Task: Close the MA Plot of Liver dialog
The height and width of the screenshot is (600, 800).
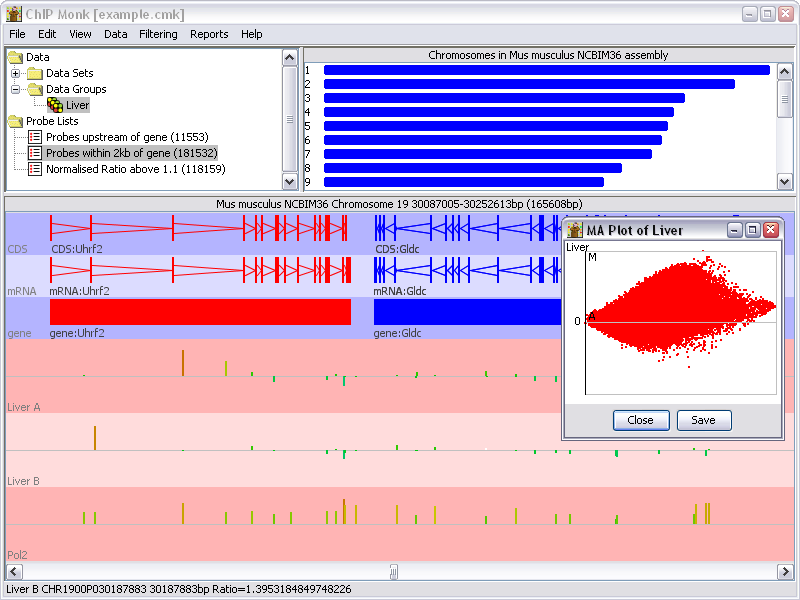Action: click(641, 420)
